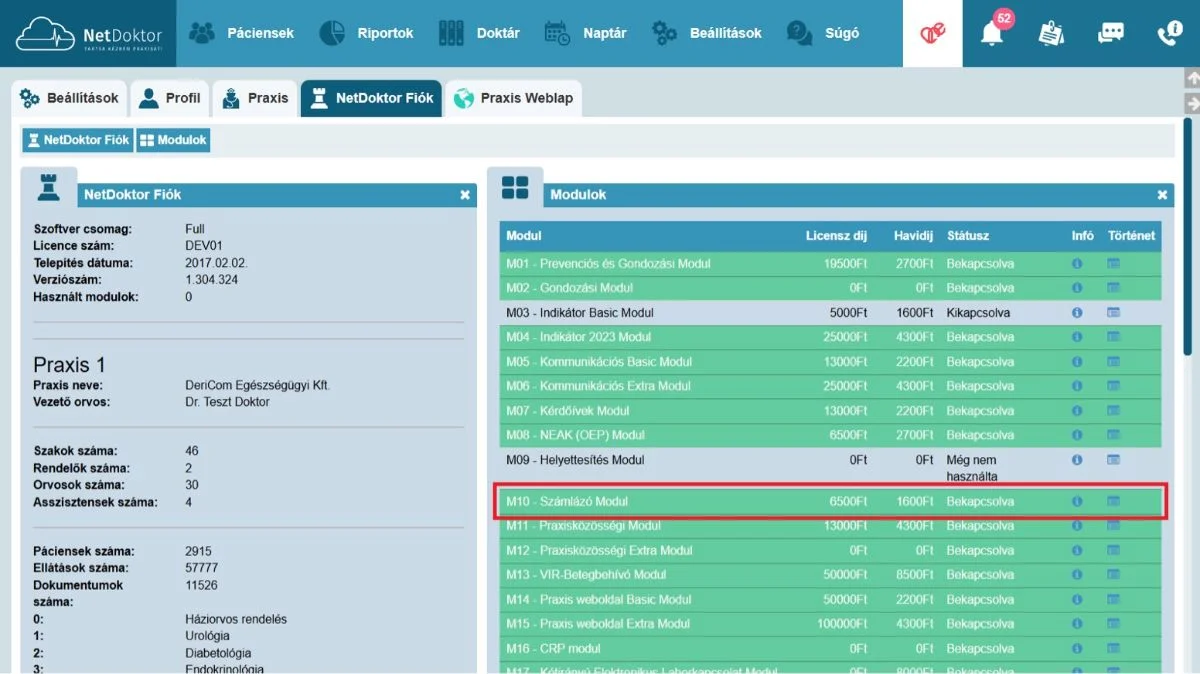
Task: Select the M05 - Kommunikációs Basic Modul row
Action: (831, 362)
